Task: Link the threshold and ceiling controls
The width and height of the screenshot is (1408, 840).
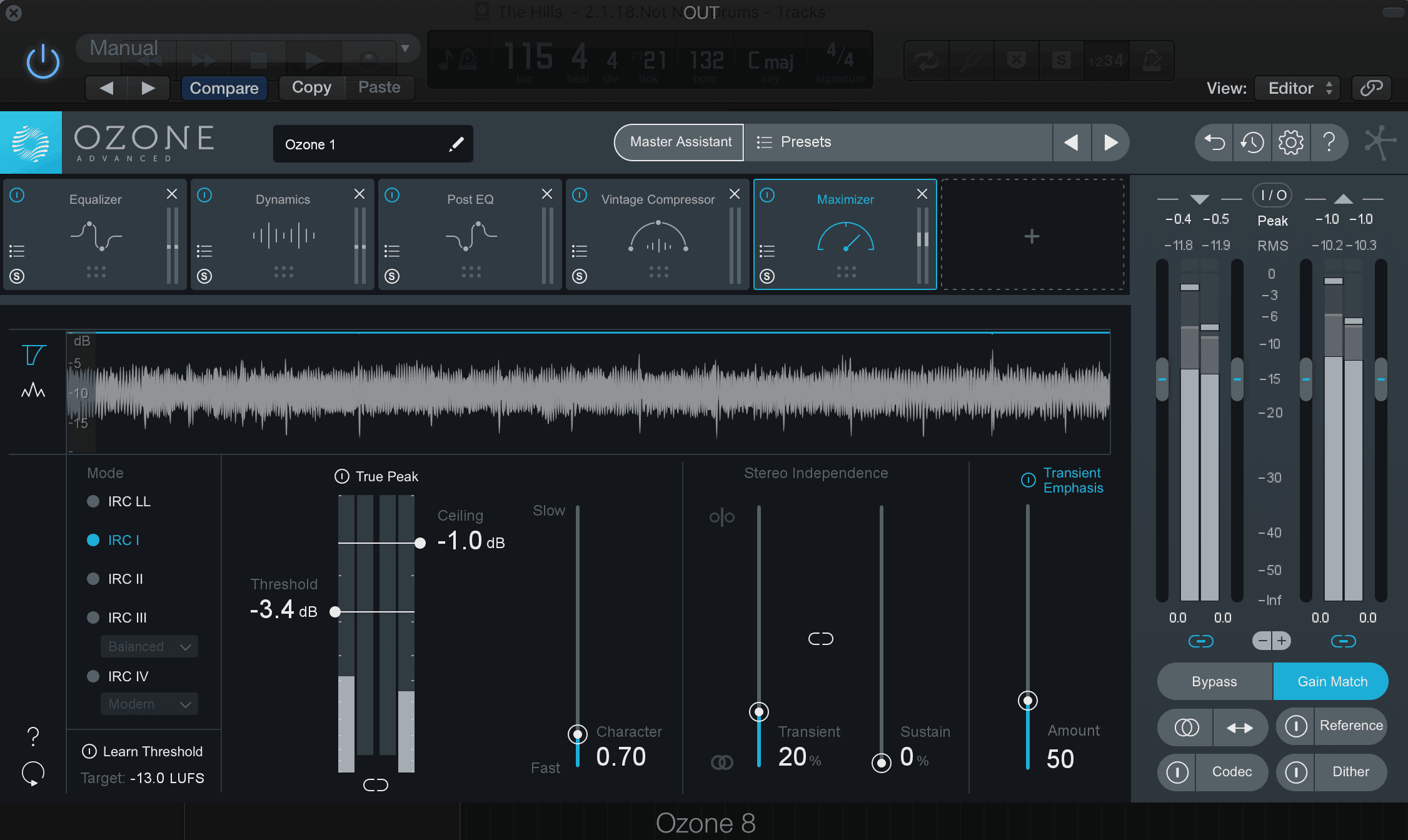Action: tap(376, 785)
